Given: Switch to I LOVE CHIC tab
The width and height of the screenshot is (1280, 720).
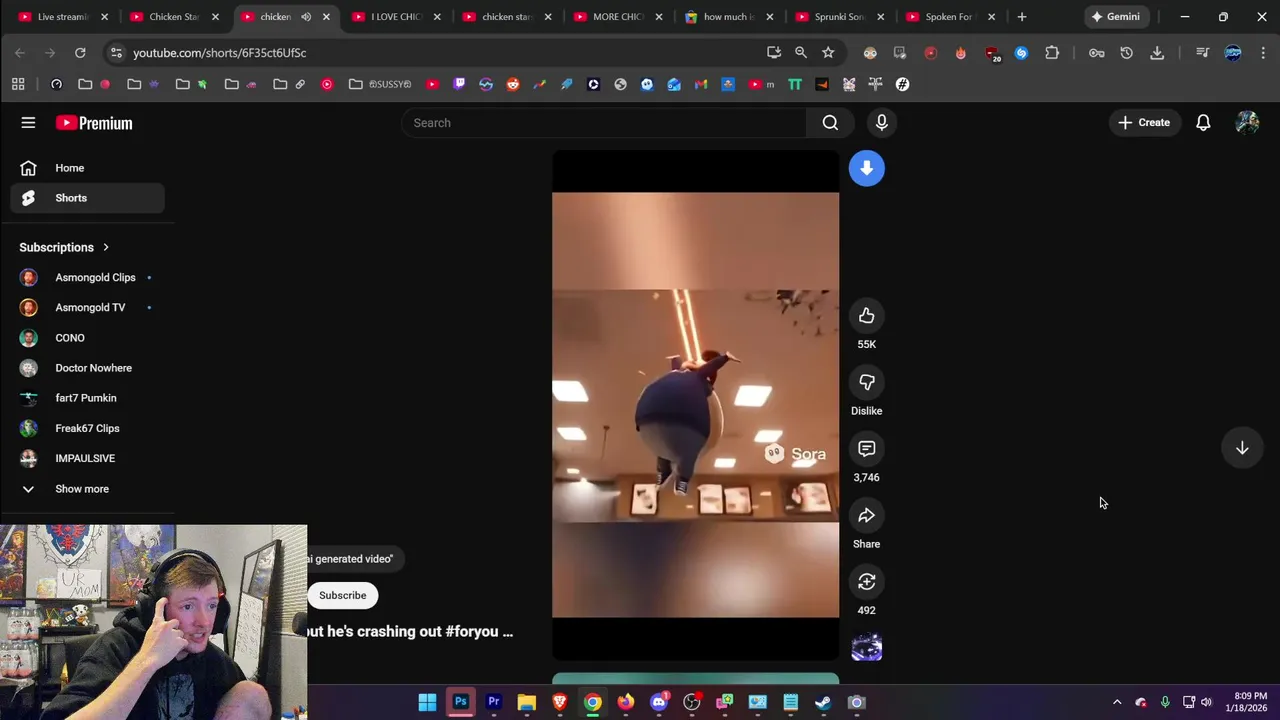Looking at the screenshot, I should click(395, 17).
